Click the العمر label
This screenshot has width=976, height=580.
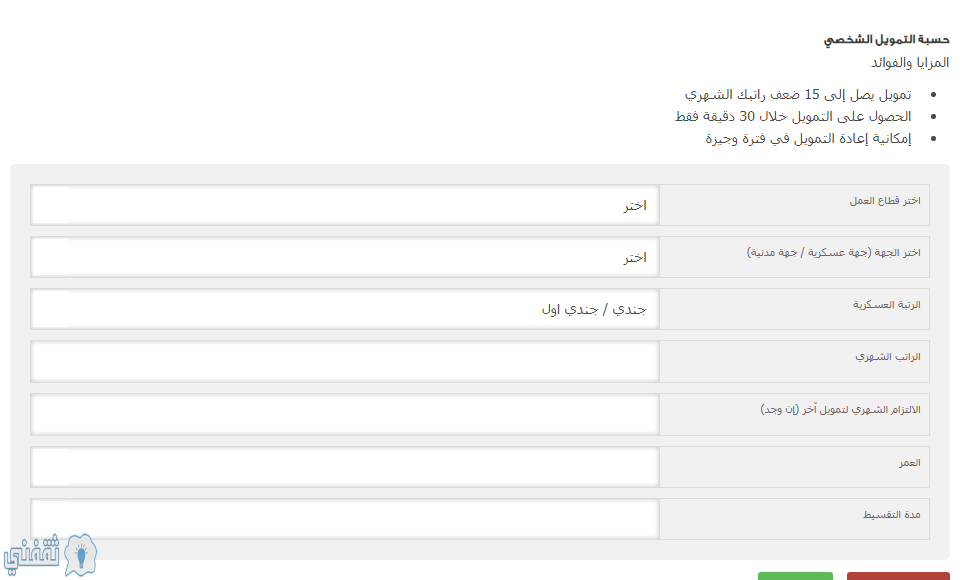pos(909,463)
